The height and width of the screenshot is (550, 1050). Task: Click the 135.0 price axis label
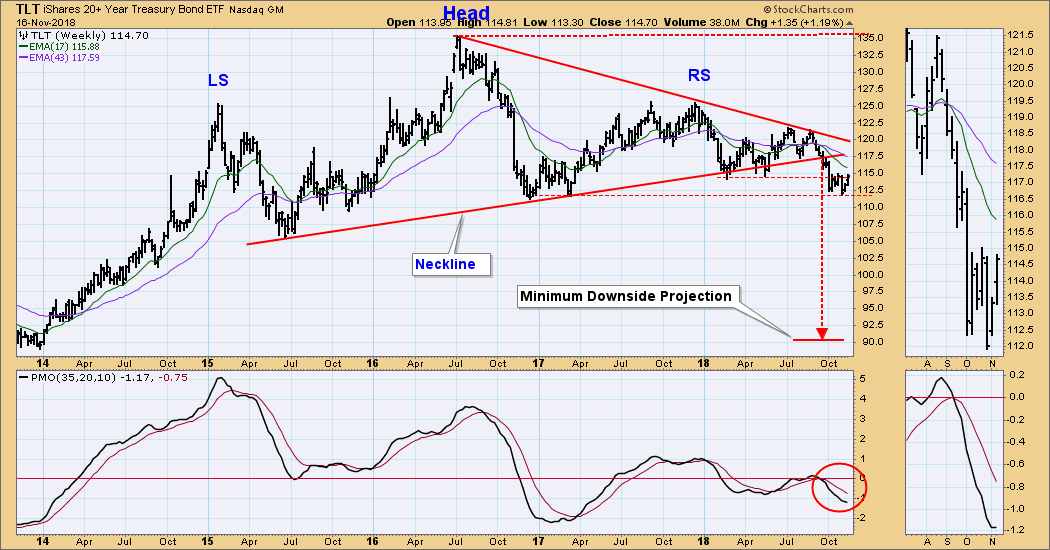[x=872, y=38]
